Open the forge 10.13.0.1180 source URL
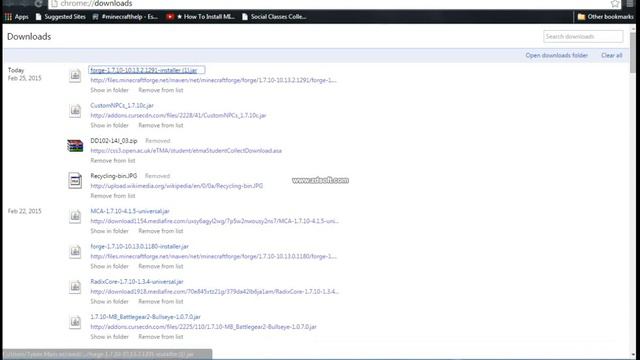The image size is (640, 360). 213,256
